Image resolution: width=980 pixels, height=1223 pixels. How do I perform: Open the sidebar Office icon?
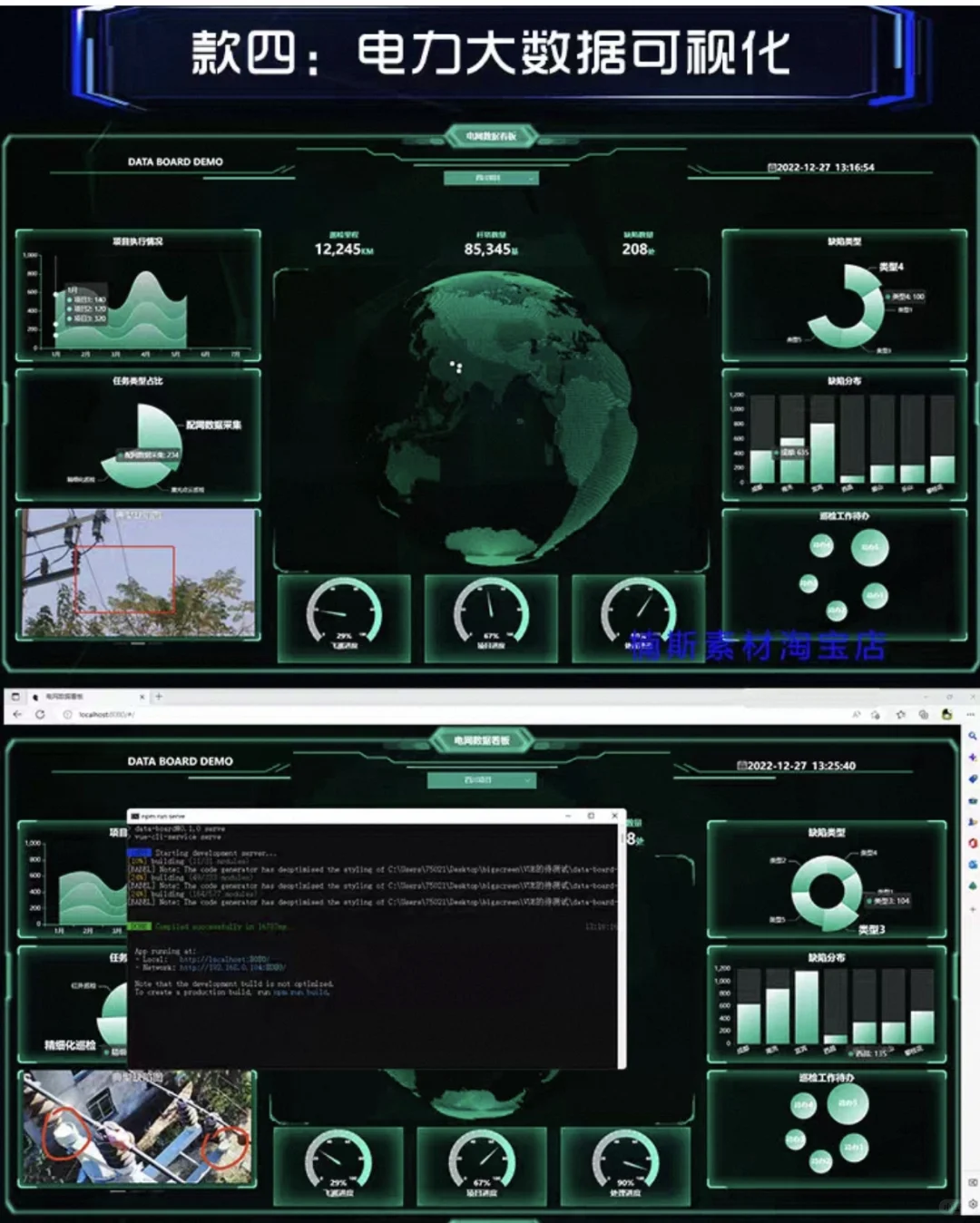[x=973, y=844]
